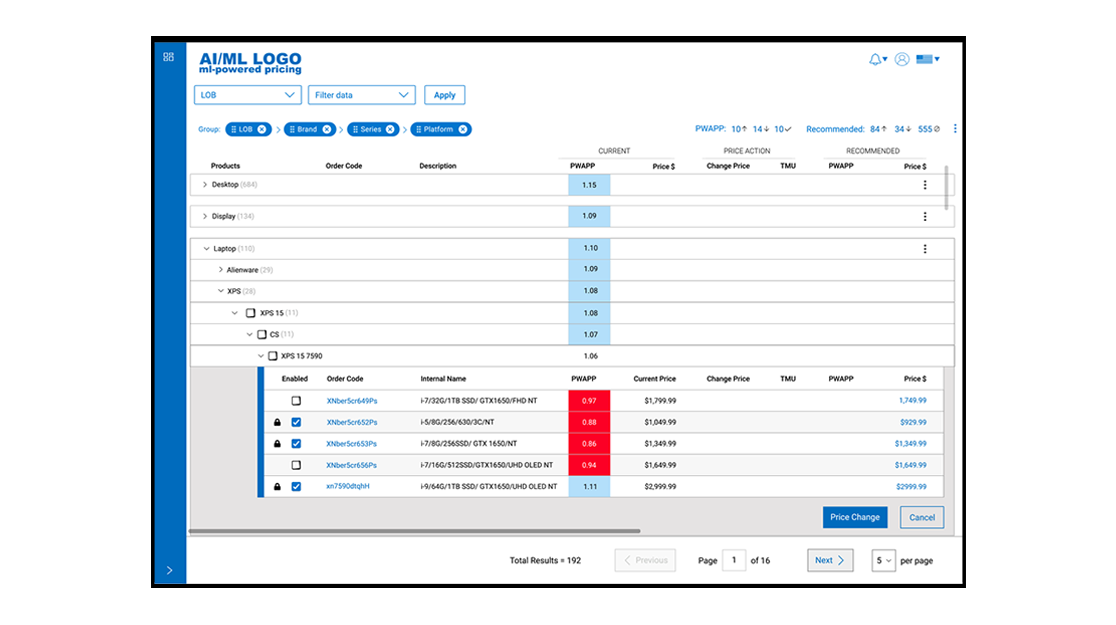The image size is (1116, 625).
Task: Open the LOB dropdown
Action: tap(248, 95)
